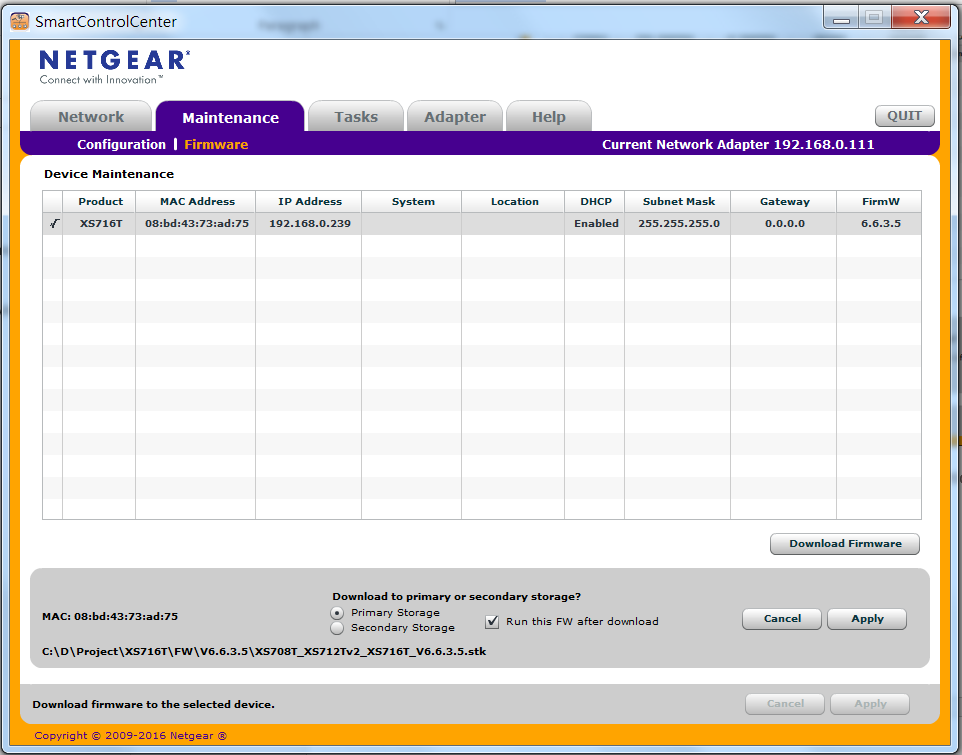Viewport: 962px width, 755px height.
Task: Click the Gateway column header
Action: click(784, 202)
